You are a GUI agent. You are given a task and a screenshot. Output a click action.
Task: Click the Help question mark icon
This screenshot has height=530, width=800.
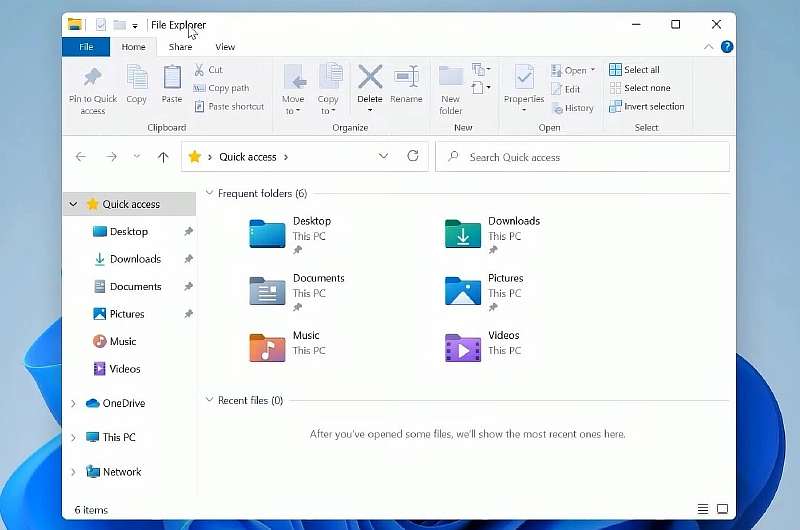point(727,47)
